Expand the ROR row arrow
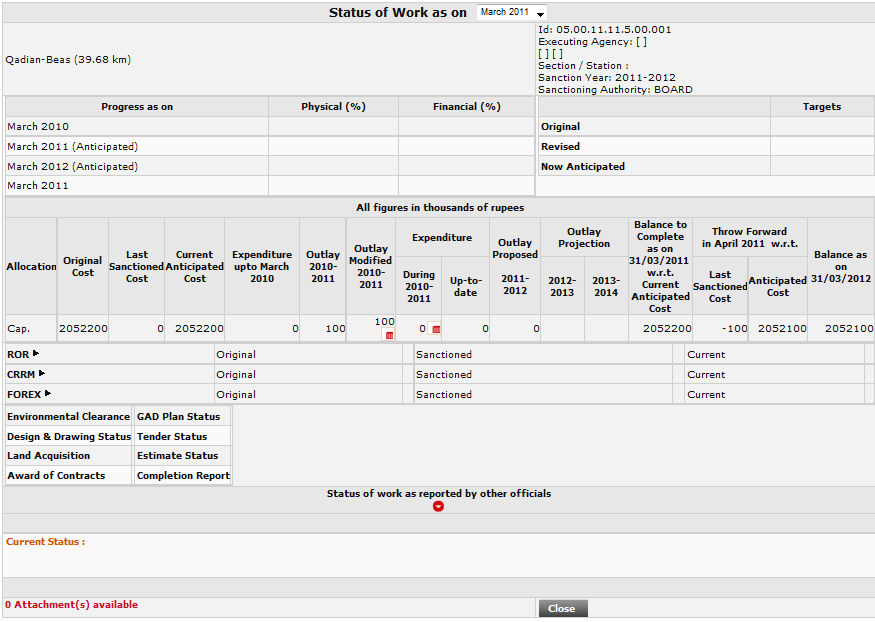 (x=36, y=354)
